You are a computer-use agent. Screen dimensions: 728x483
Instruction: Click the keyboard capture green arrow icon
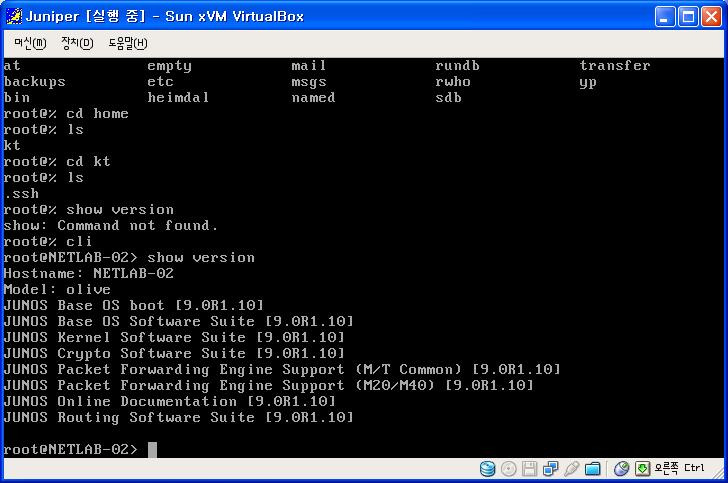[643, 469]
